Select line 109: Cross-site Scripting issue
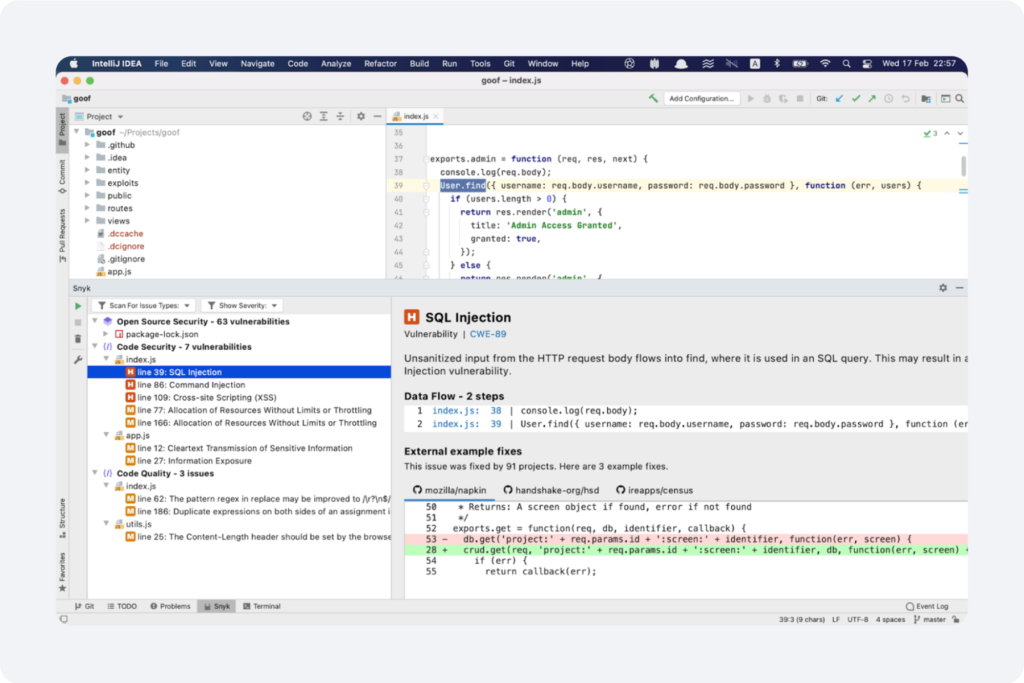Screen dimensions: 1024x683 (206, 398)
